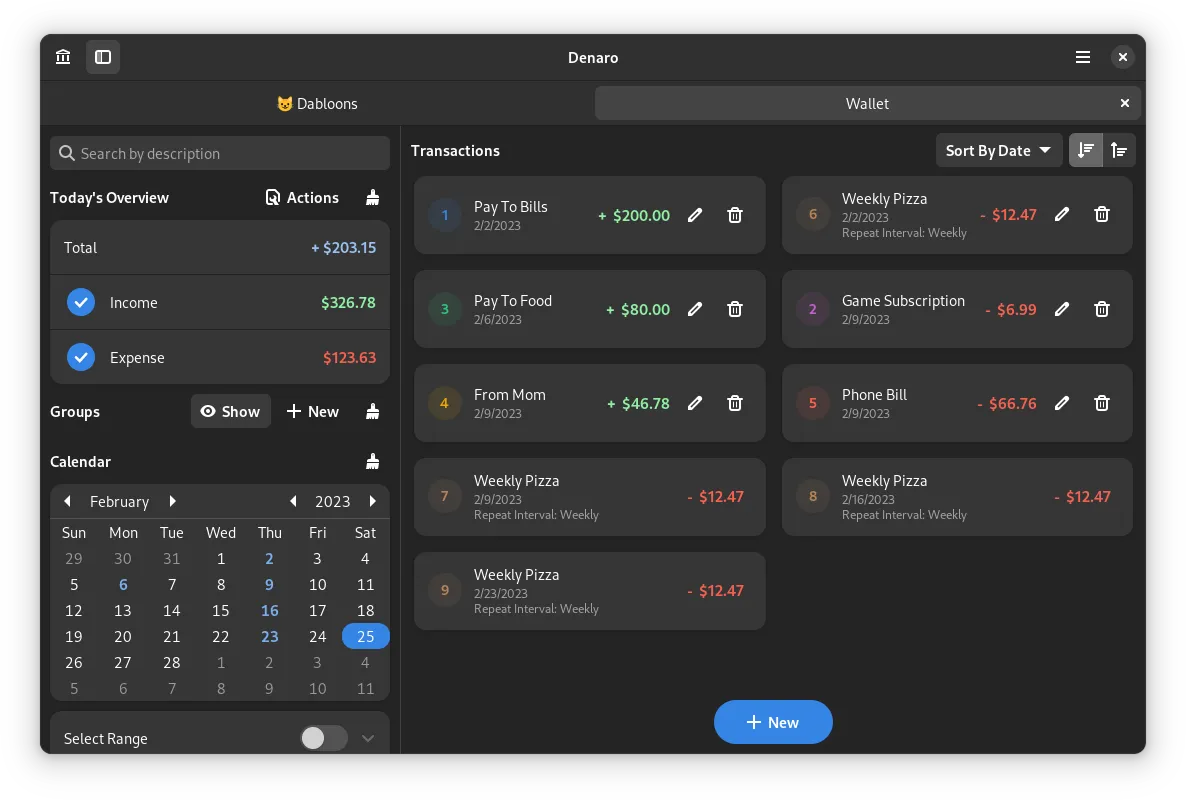Enable the Select Range switch
The width and height of the screenshot is (1186, 800).
(x=323, y=738)
